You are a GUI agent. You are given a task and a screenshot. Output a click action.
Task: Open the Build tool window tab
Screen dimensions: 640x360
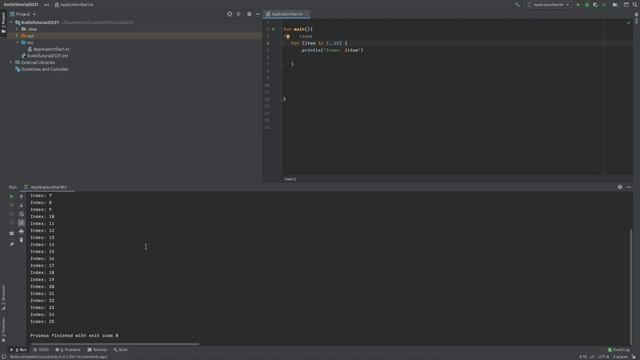pos(120,350)
